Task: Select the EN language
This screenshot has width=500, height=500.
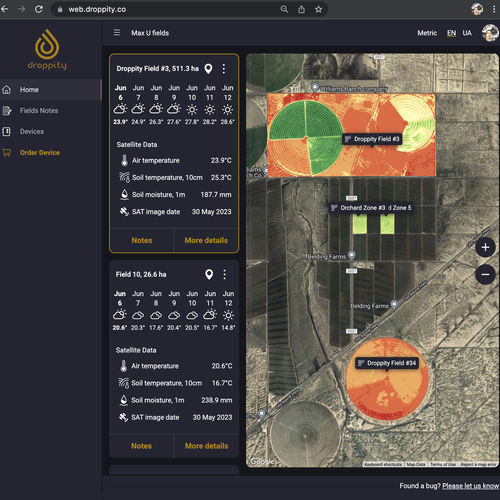Action: click(x=451, y=33)
